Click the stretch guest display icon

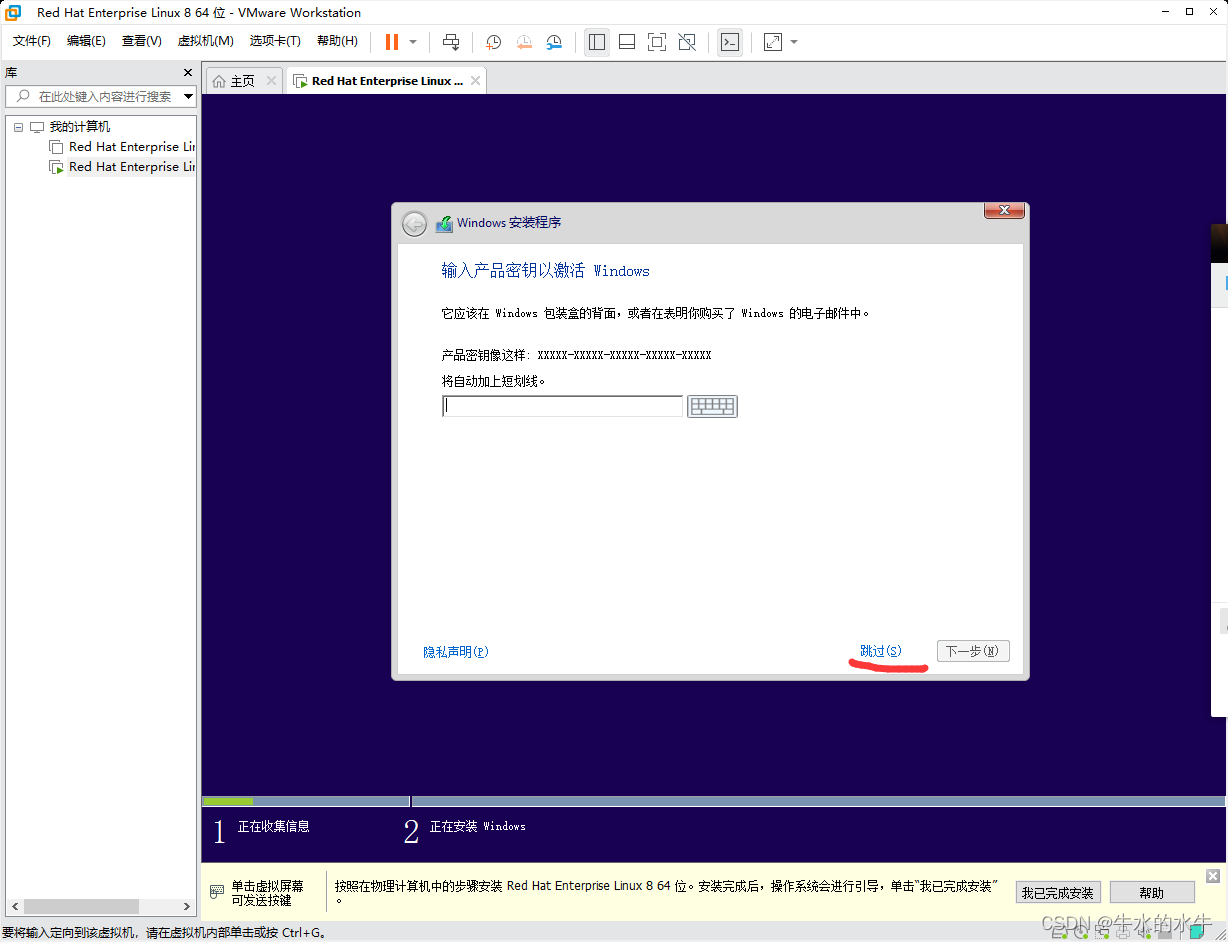pos(773,42)
